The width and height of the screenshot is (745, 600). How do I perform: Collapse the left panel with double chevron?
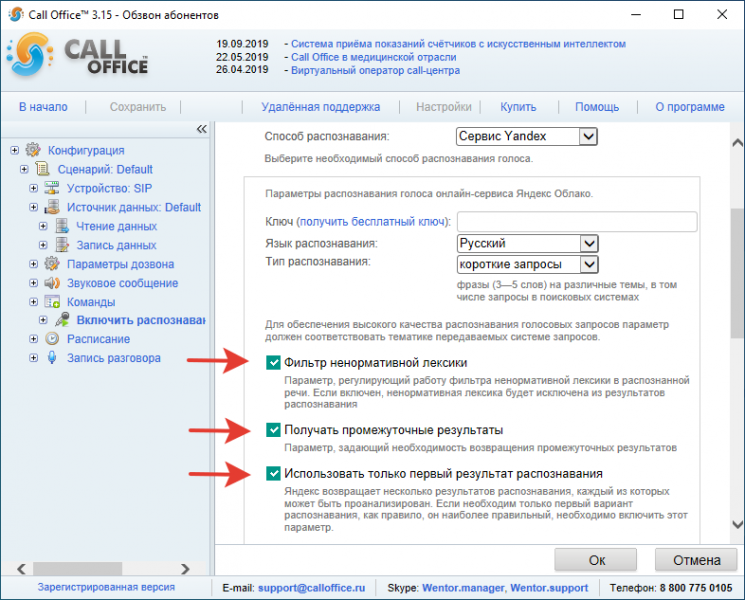201,129
